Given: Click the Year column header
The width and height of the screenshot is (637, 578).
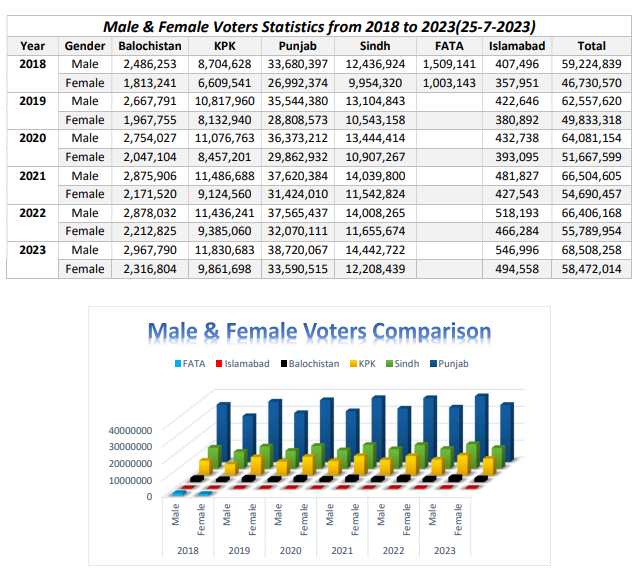Looking at the screenshot, I should pos(32,45).
